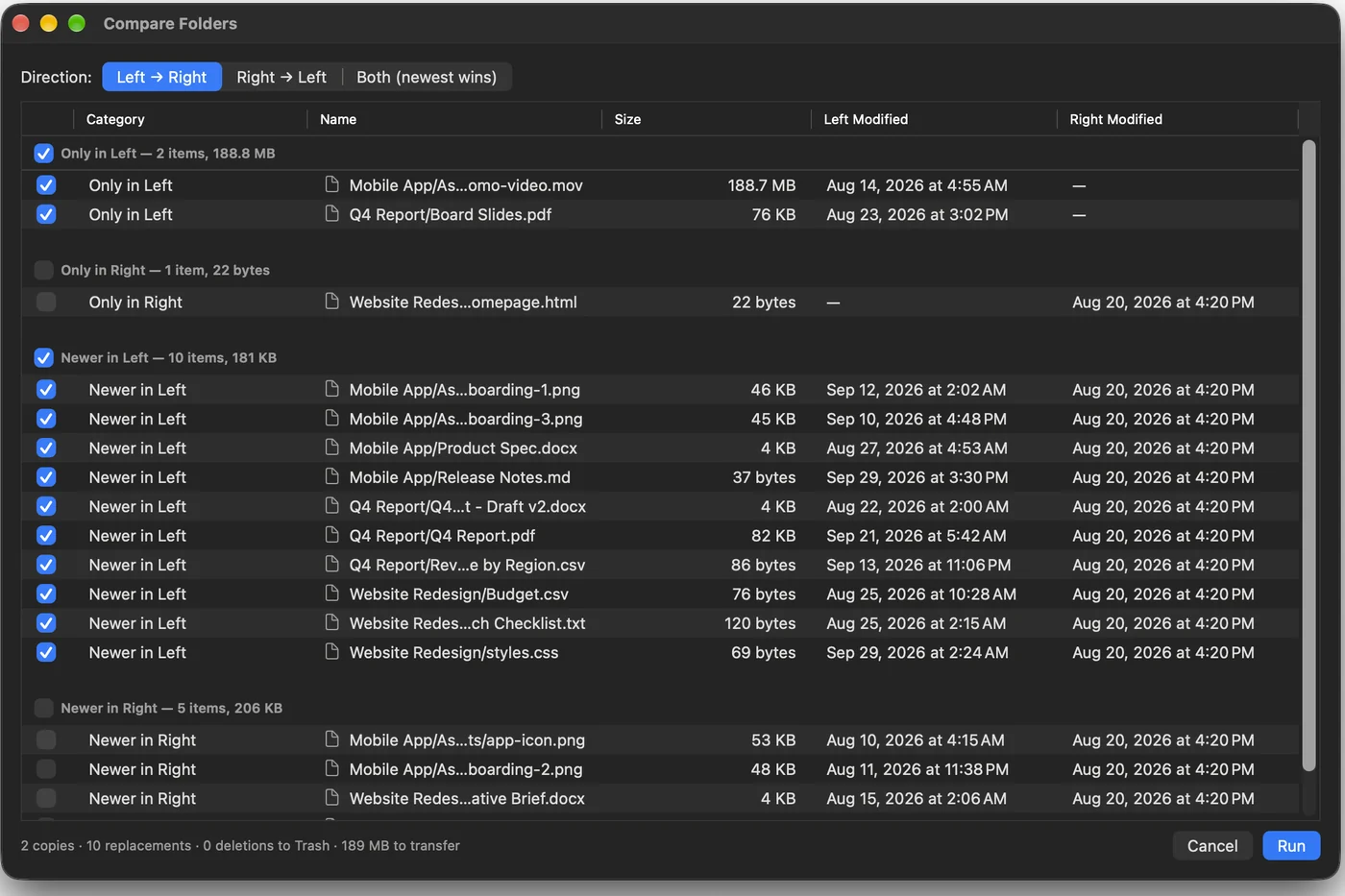Click file icon beside homepage.html row
The image size is (1345, 896).
tap(332, 302)
